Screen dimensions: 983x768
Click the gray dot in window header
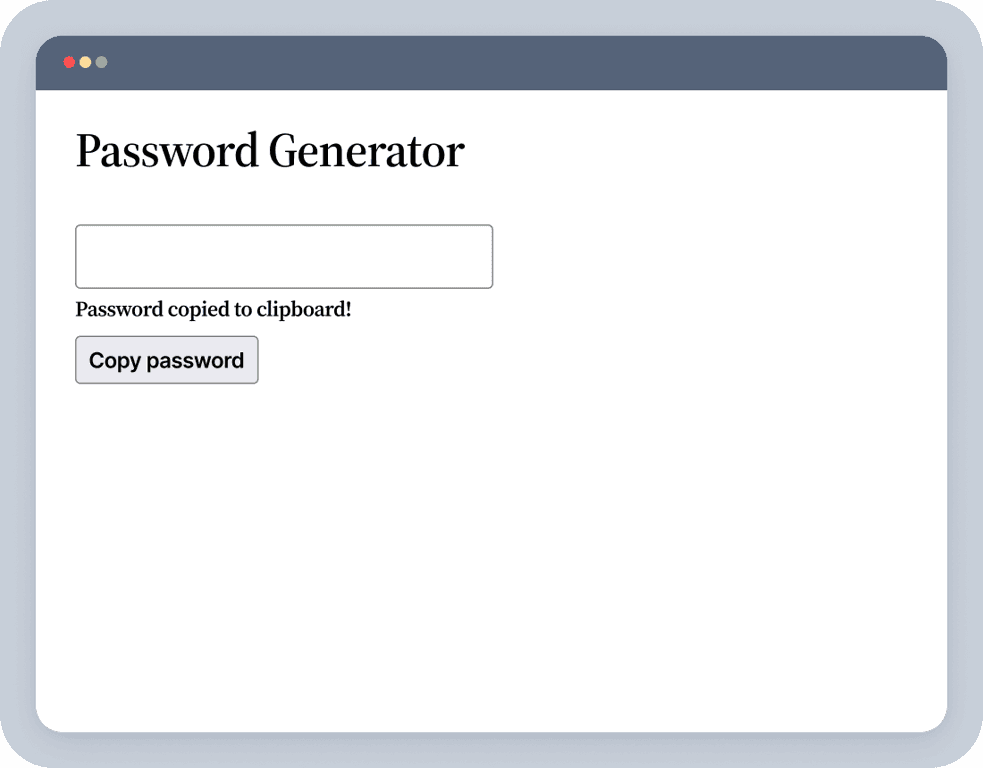pos(101,62)
